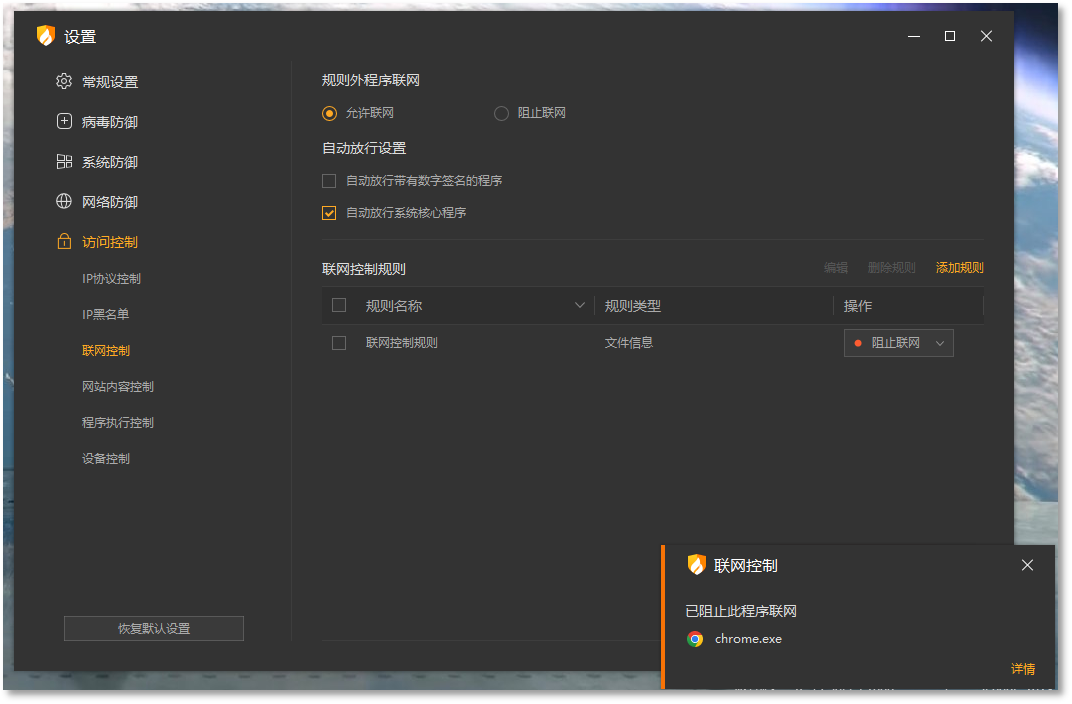Open the IP协议控制 subsection

[x=111, y=279]
